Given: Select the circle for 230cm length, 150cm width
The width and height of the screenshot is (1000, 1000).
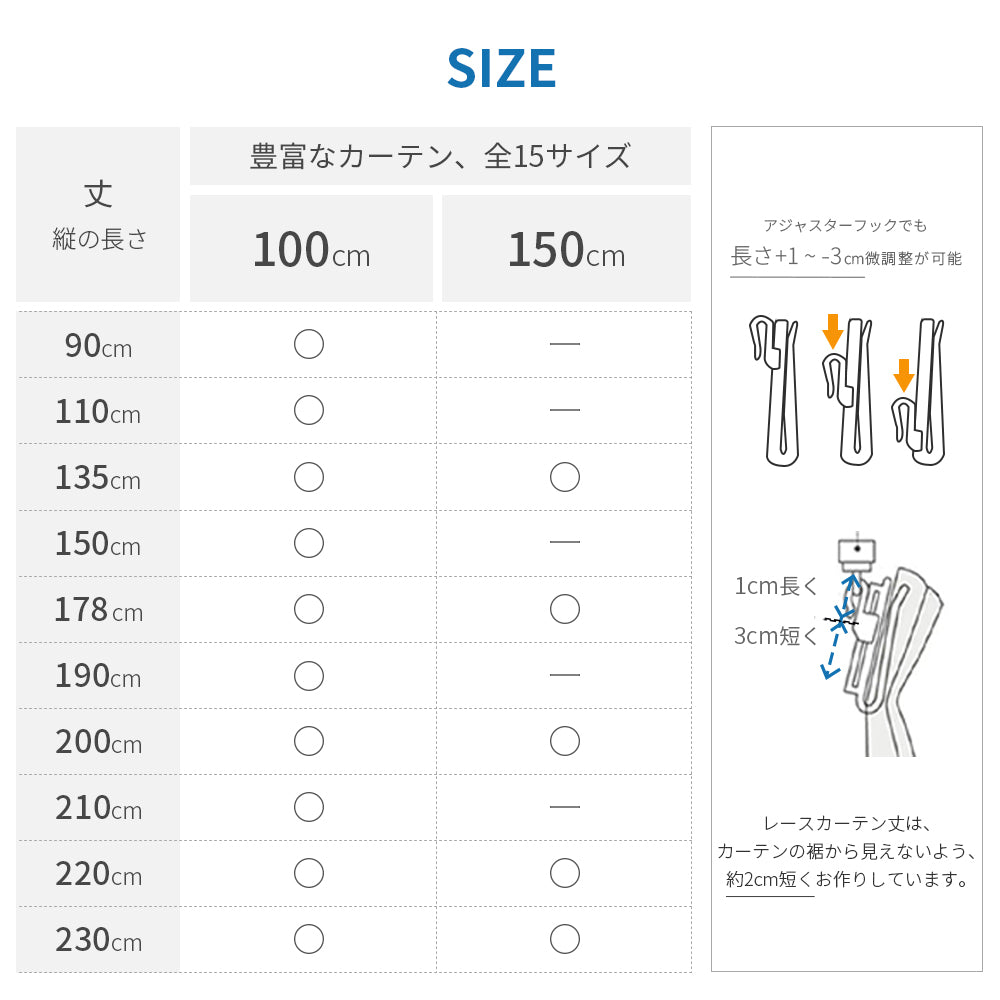Looking at the screenshot, I should (x=565, y=939).
